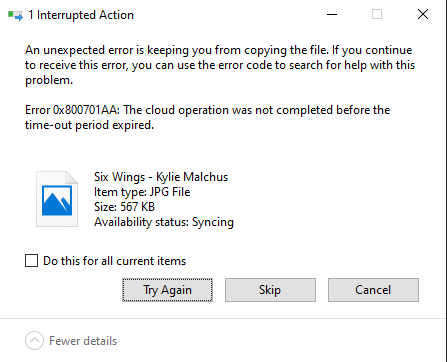Tick the 'Do this for all current items' checkbox
The height and width of the screenshot is (362, 447).
click(31, 261)
